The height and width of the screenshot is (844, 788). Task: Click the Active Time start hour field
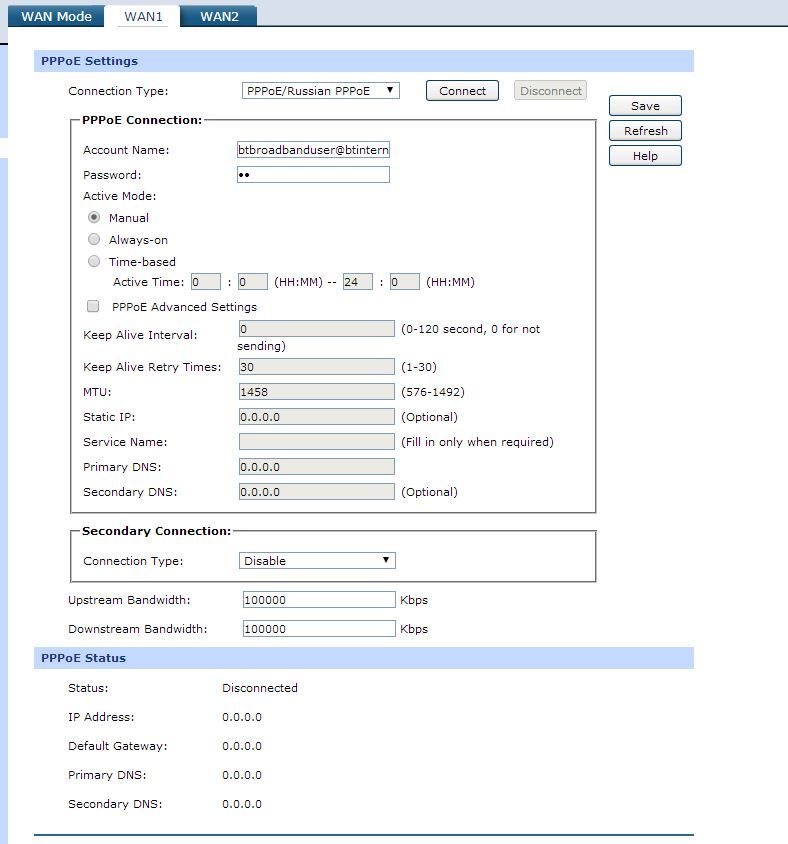point(206,282)
